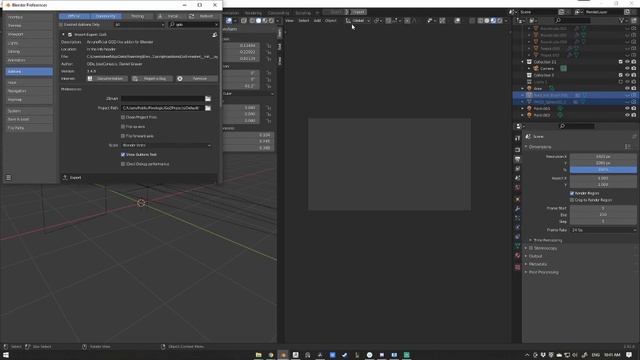Open the File Paths section in Preferences

point(29,128)
